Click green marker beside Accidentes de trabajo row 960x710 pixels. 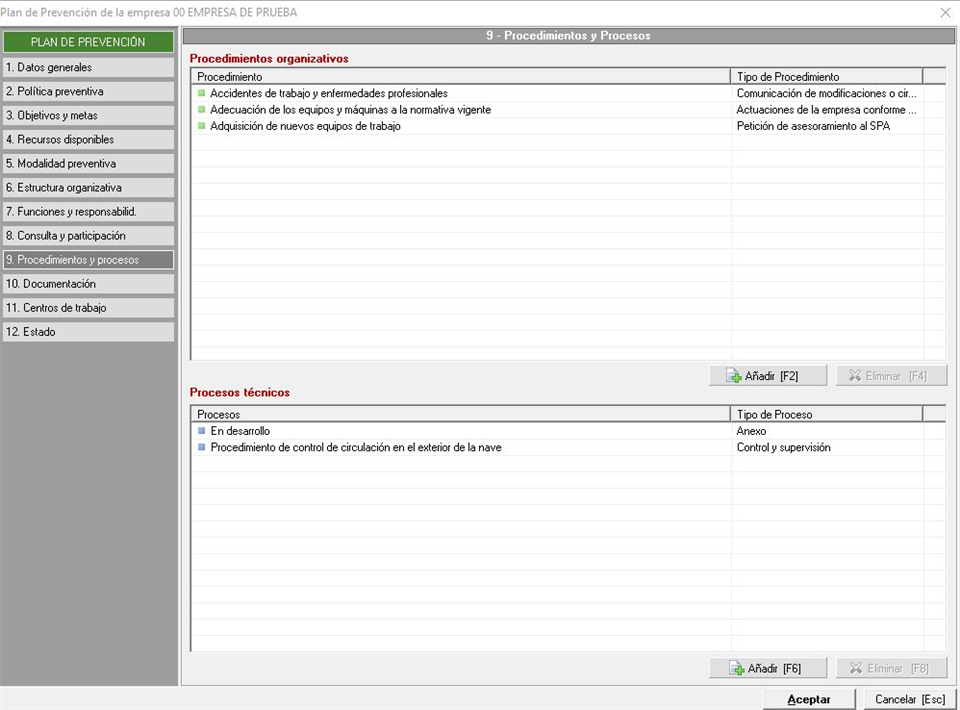click(x=201, y=93)
